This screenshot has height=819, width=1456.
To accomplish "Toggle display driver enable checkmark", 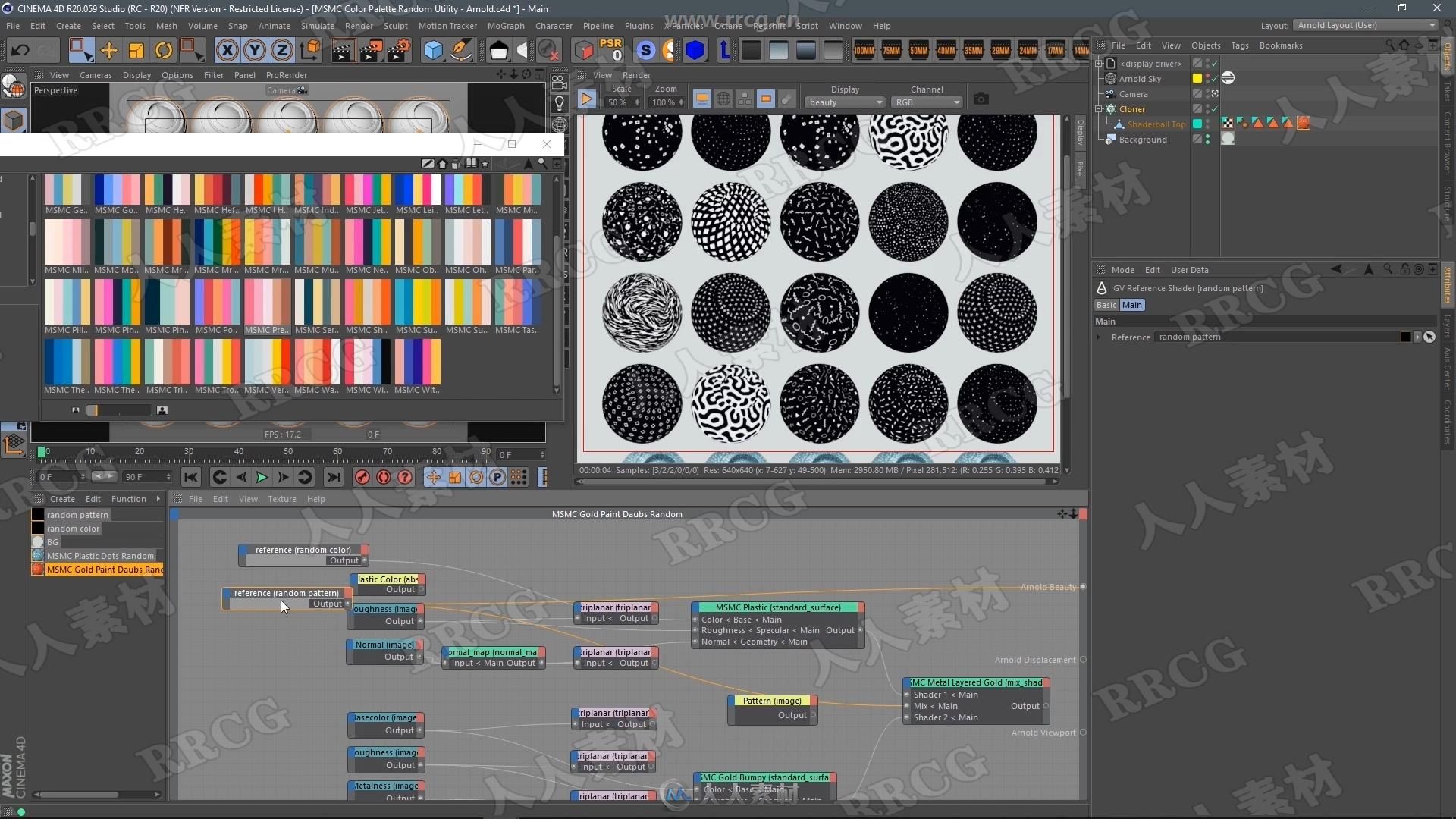I will click(x=1215, y=64).
